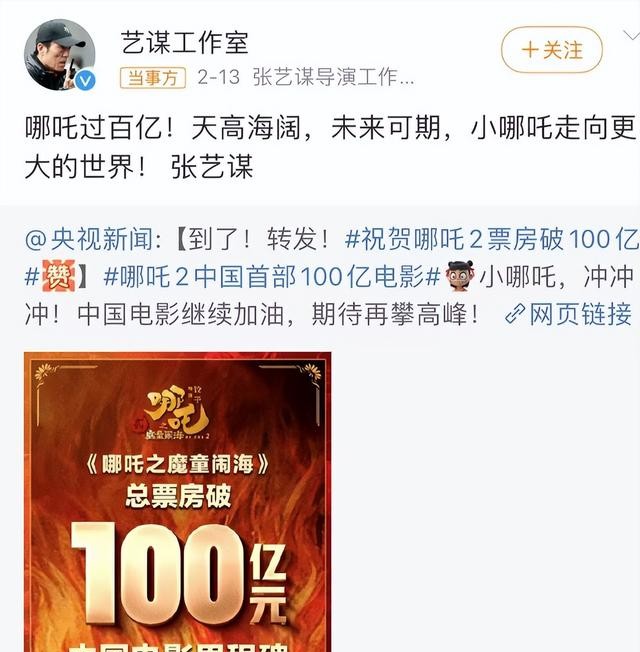Click the post date 2-13
Viewport: 640px width, 652px height.
(x=218, y=77)
